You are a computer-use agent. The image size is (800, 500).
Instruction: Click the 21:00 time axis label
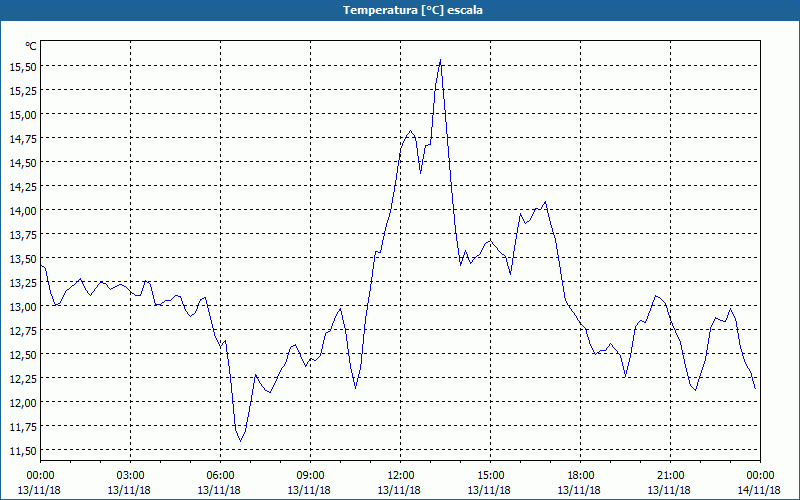[670, 476]
